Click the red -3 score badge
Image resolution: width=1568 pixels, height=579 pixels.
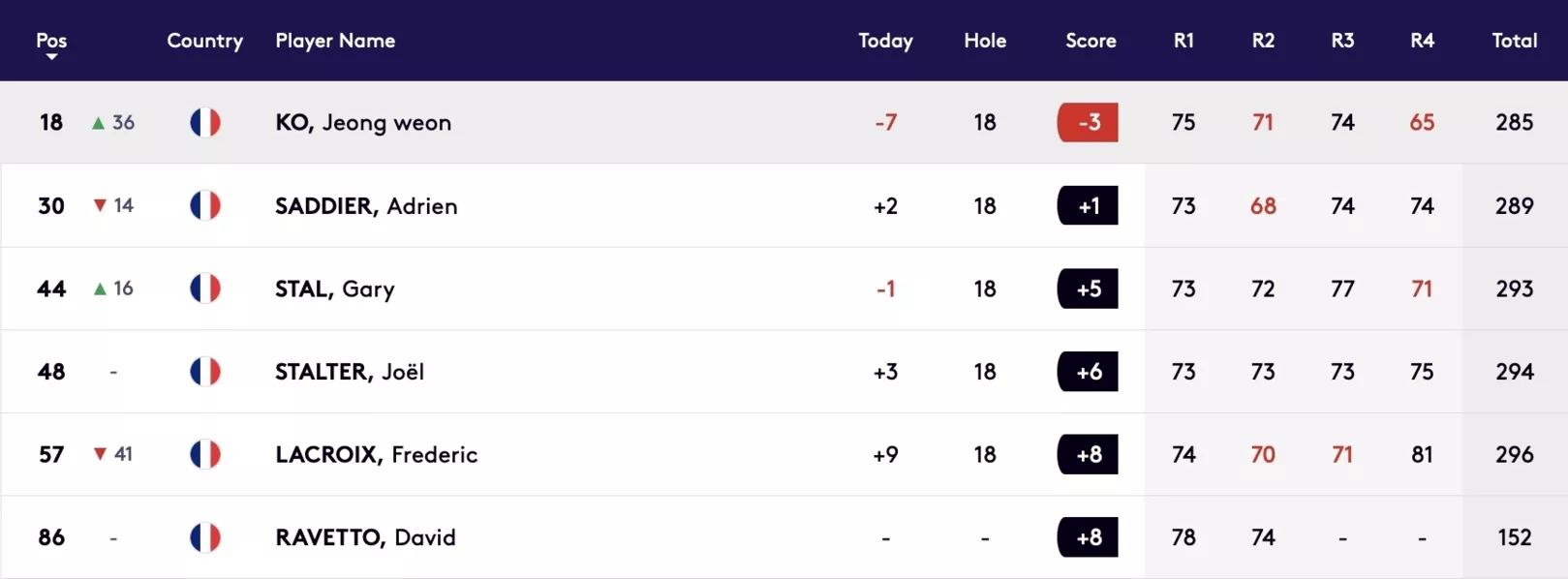[1088, 122]
